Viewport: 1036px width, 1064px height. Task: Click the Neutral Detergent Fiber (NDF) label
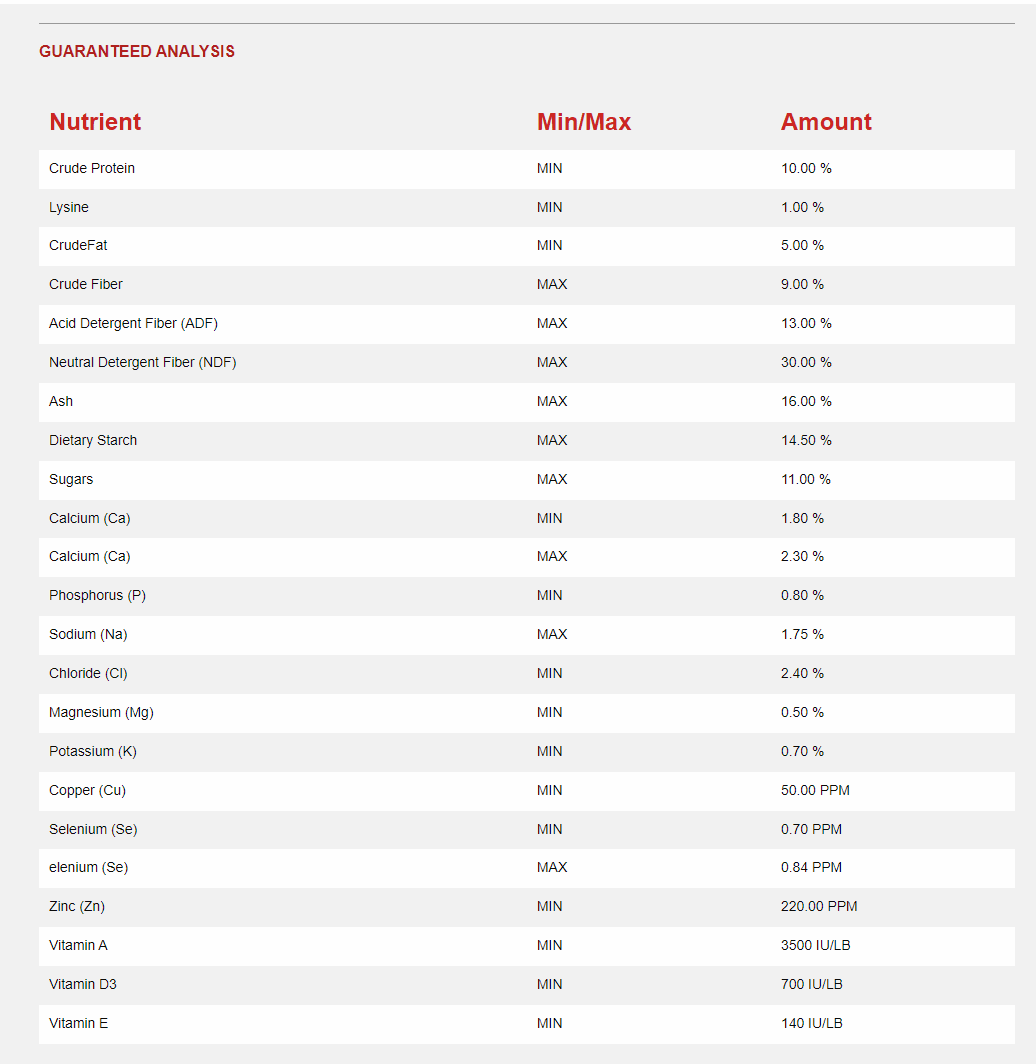143,362
